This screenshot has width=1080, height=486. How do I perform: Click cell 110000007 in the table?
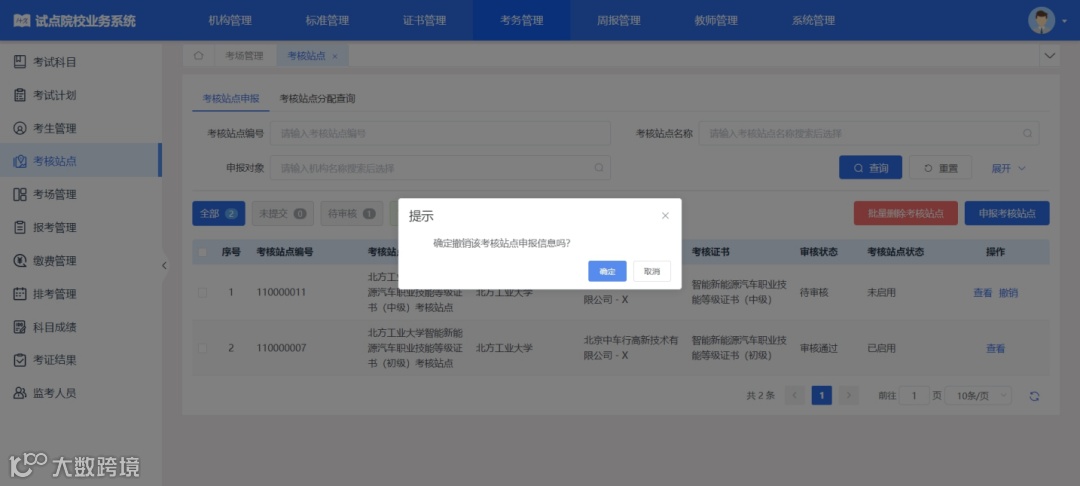tap(281, 348)
